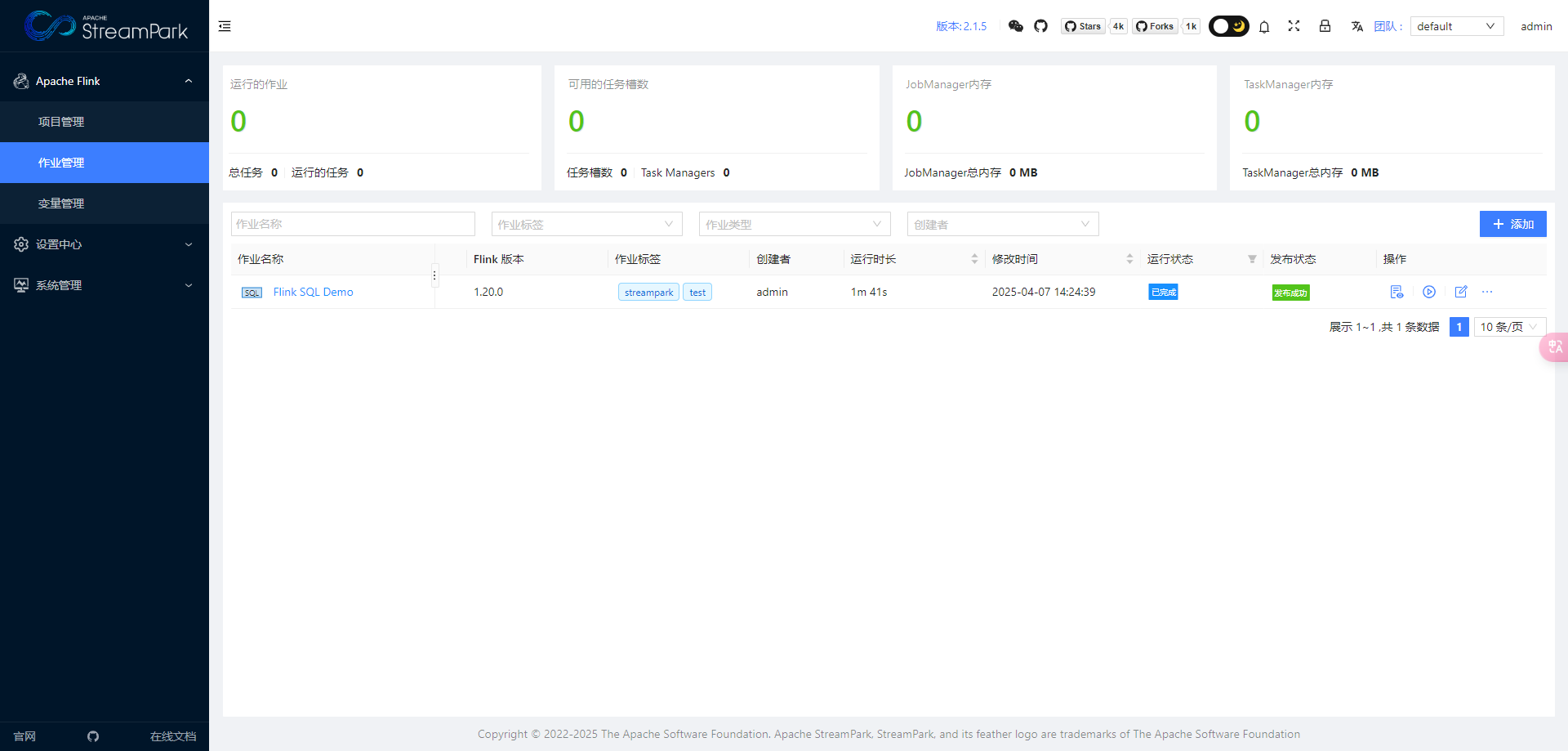Open GitHub icon in sidebar footer
The image size is (1568, 751).
pyautogui.click(x=93, y=736)
